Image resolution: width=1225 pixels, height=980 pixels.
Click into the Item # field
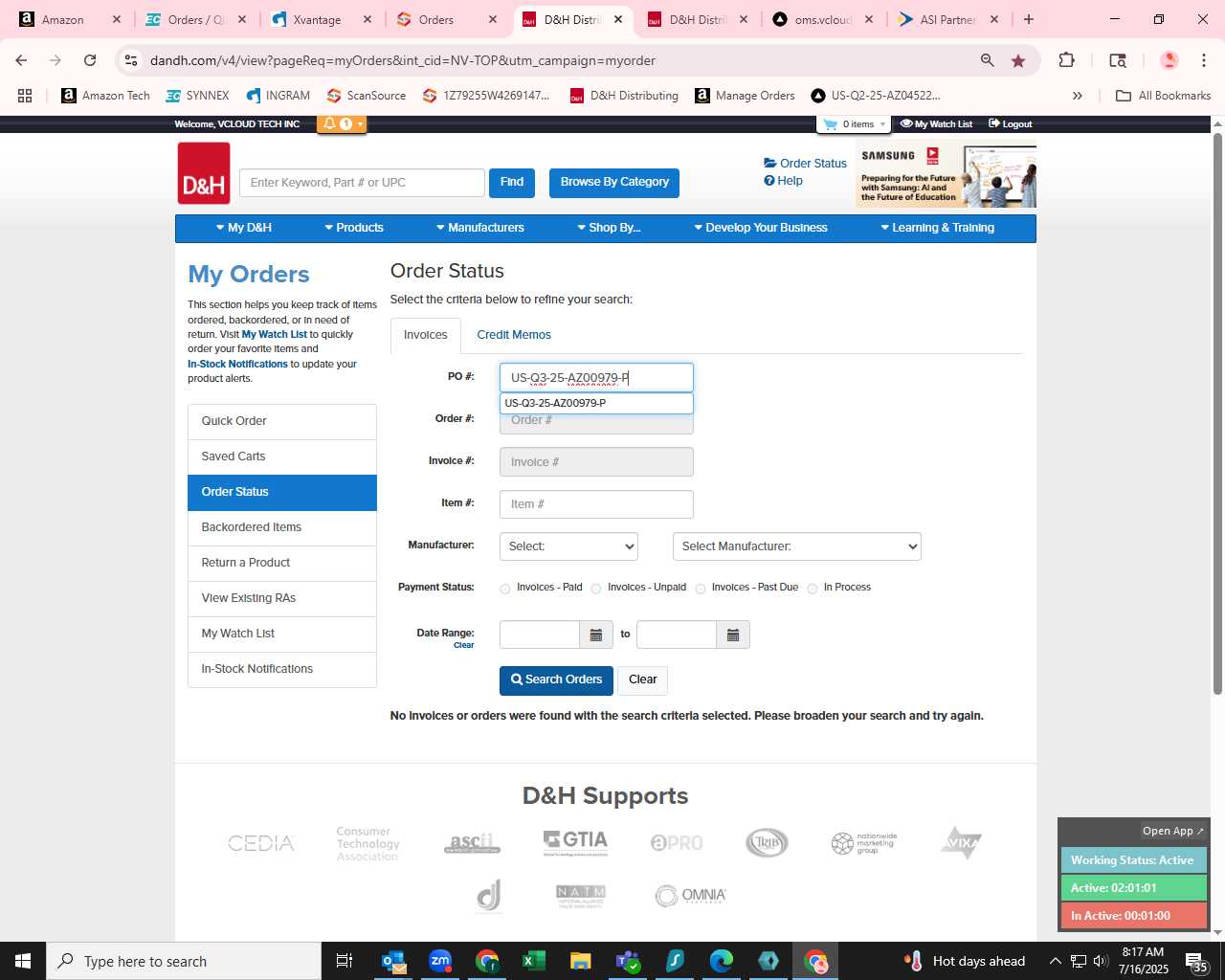[596, 504]
